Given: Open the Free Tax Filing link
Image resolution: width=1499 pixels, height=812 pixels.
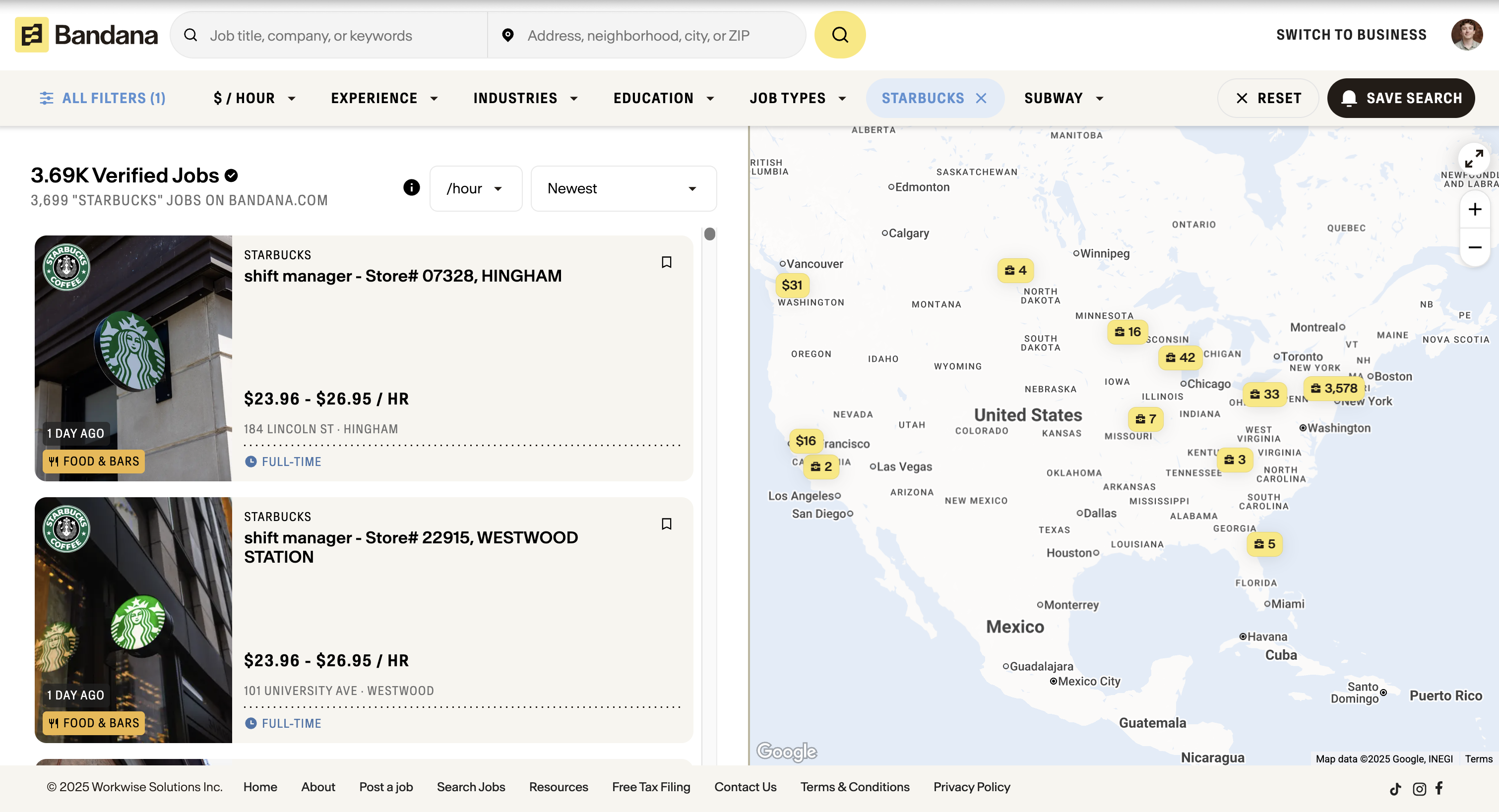Looking at the screenshot, I should point(651,787).
